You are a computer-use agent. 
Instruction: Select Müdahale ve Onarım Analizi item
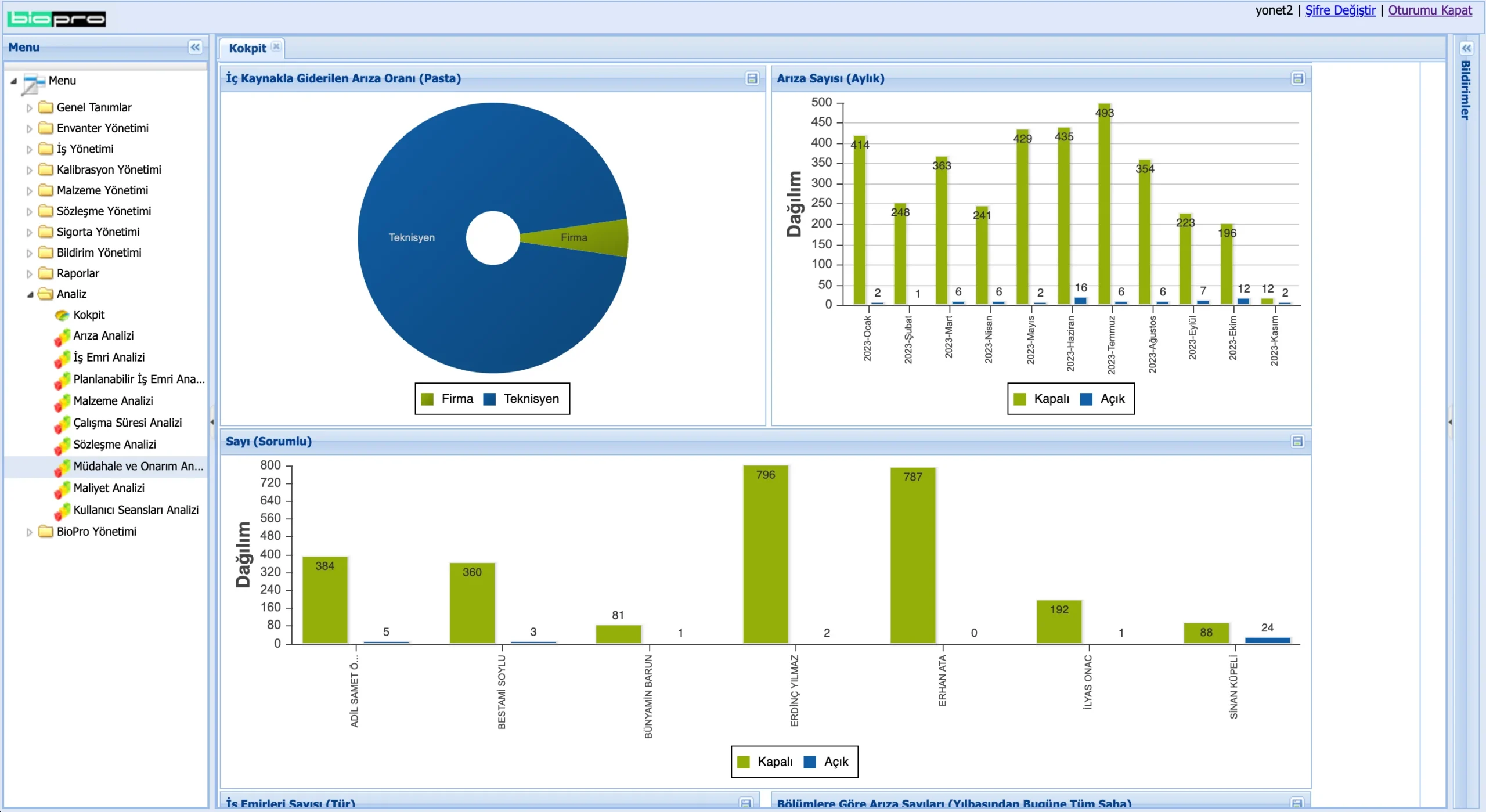[x=138, y=466]
